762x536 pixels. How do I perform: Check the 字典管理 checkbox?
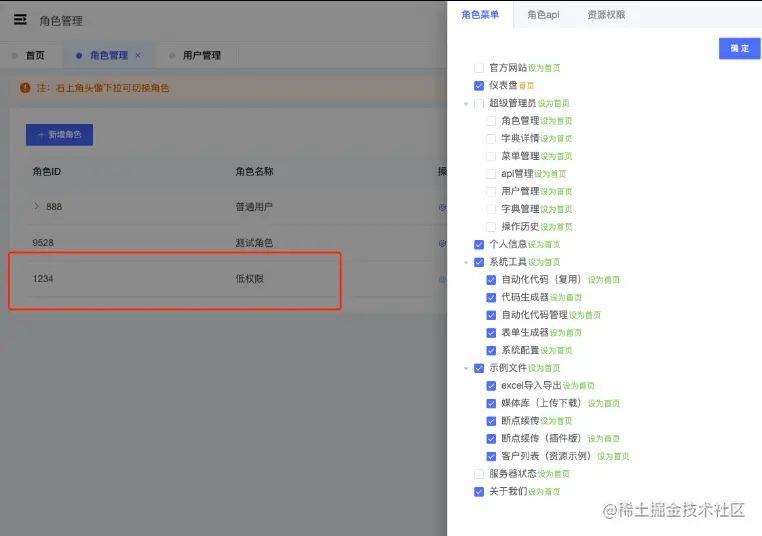491,209
